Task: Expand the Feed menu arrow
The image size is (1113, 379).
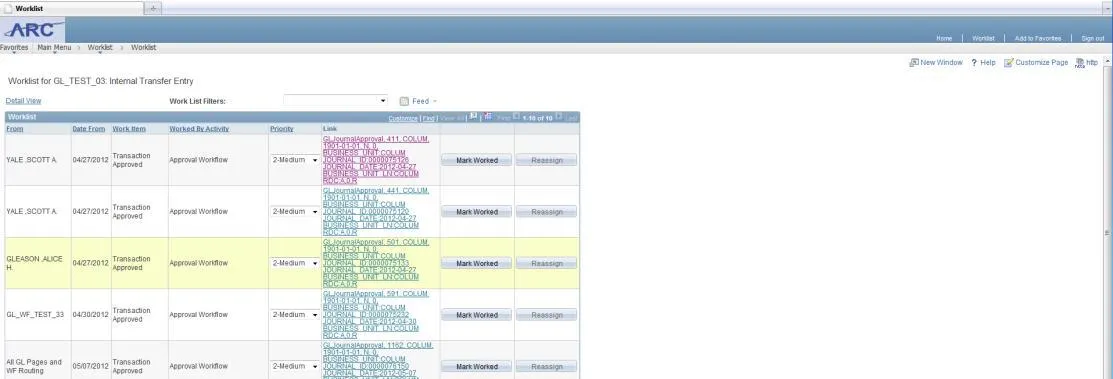Action: [434, 101]
